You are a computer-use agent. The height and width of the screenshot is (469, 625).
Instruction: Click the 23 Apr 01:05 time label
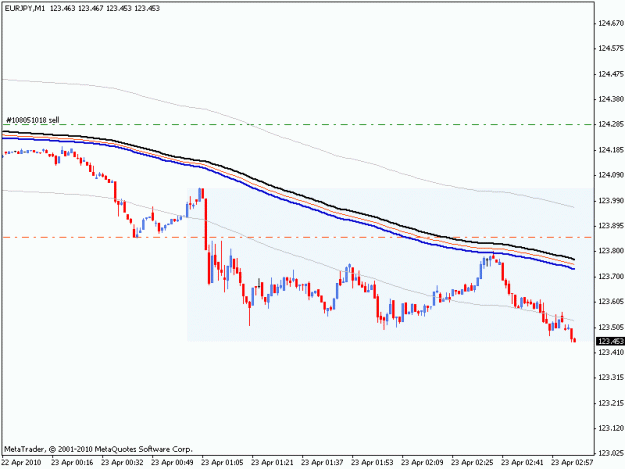(x=222, y=463)
